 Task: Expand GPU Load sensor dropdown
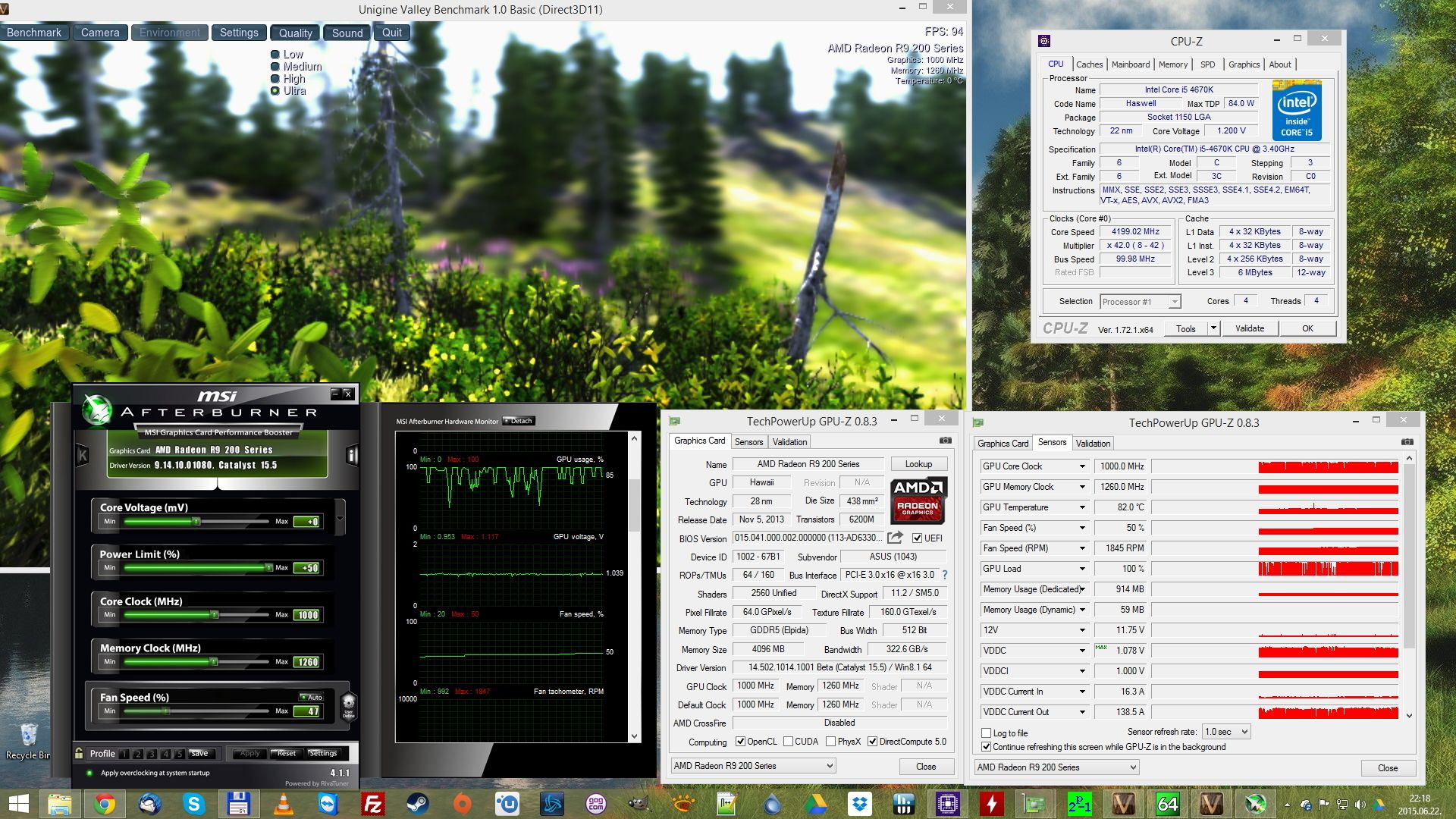pyautogui.click(x=1082, y=569)
